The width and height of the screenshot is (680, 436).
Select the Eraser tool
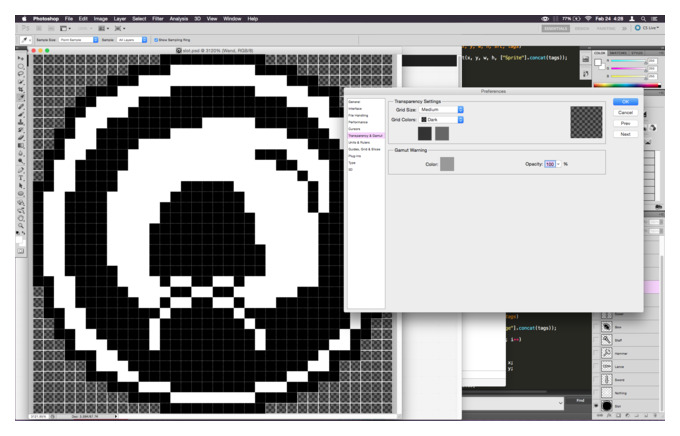point(20,138)
